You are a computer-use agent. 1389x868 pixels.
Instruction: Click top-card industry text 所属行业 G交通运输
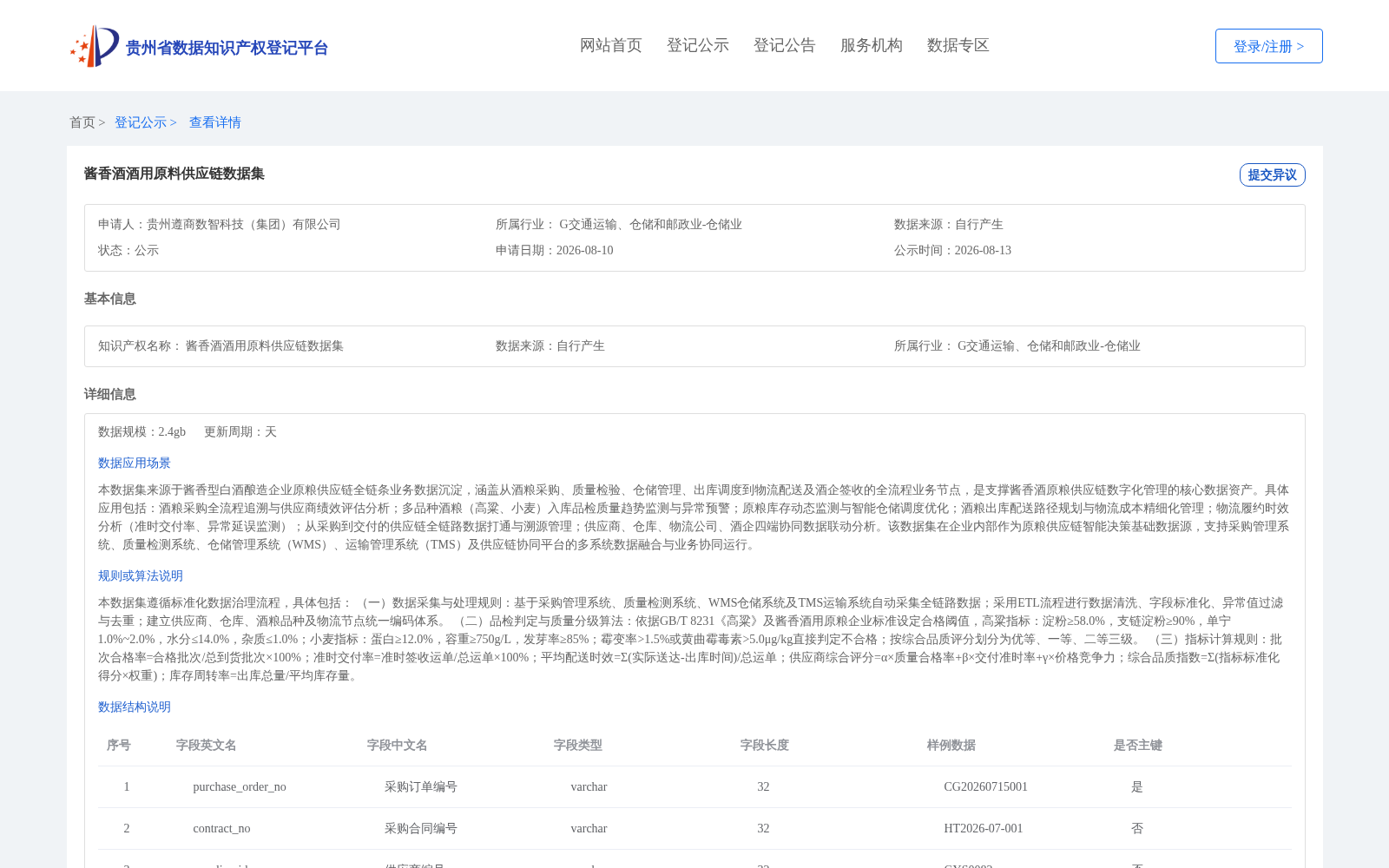point(619,224)
